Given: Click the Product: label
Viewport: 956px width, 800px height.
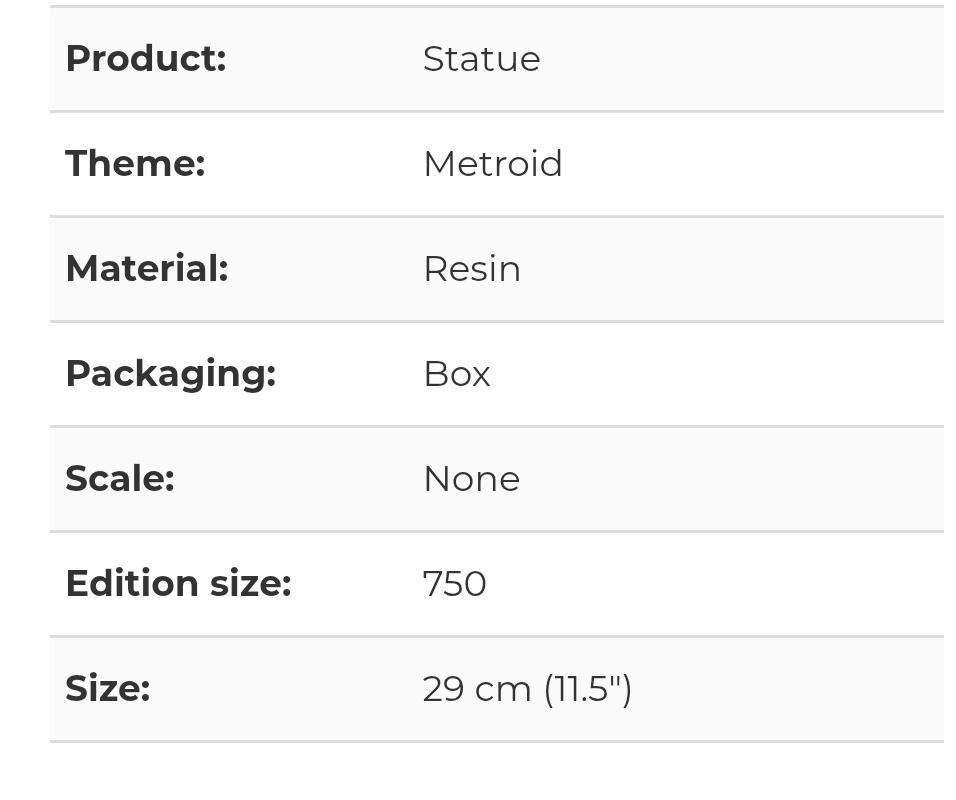Looking at the screenshot, I should tap(146, 59).
